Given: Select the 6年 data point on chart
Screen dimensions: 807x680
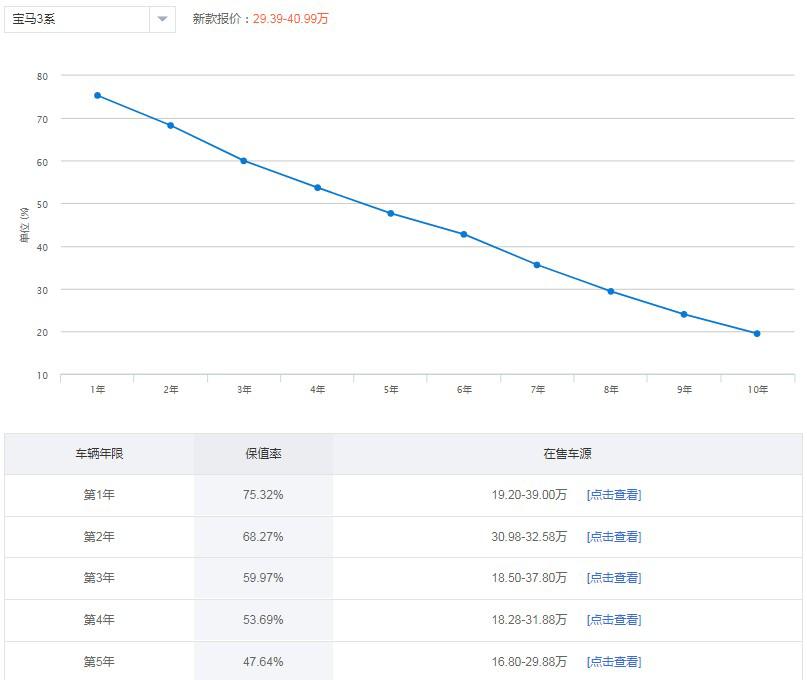Looking at the screenshot, I should click(464, 235).
